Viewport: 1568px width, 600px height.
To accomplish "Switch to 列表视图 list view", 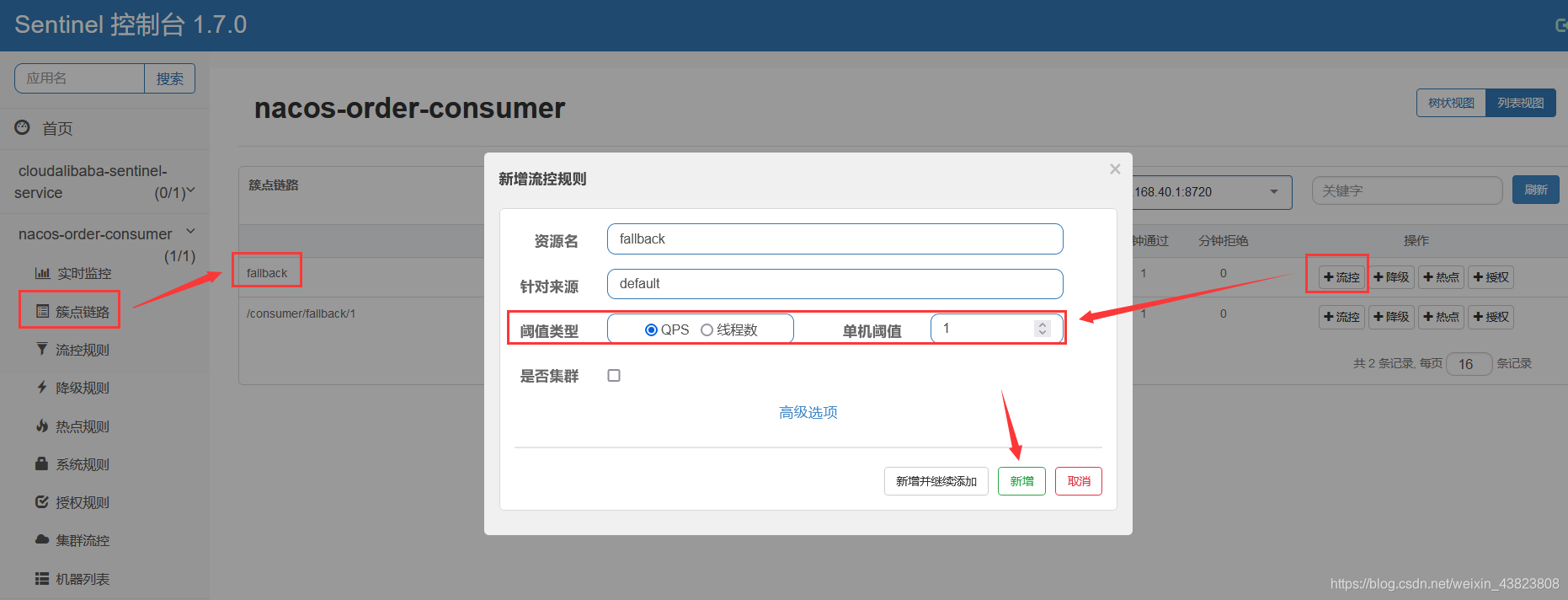I will [1521, 103].
